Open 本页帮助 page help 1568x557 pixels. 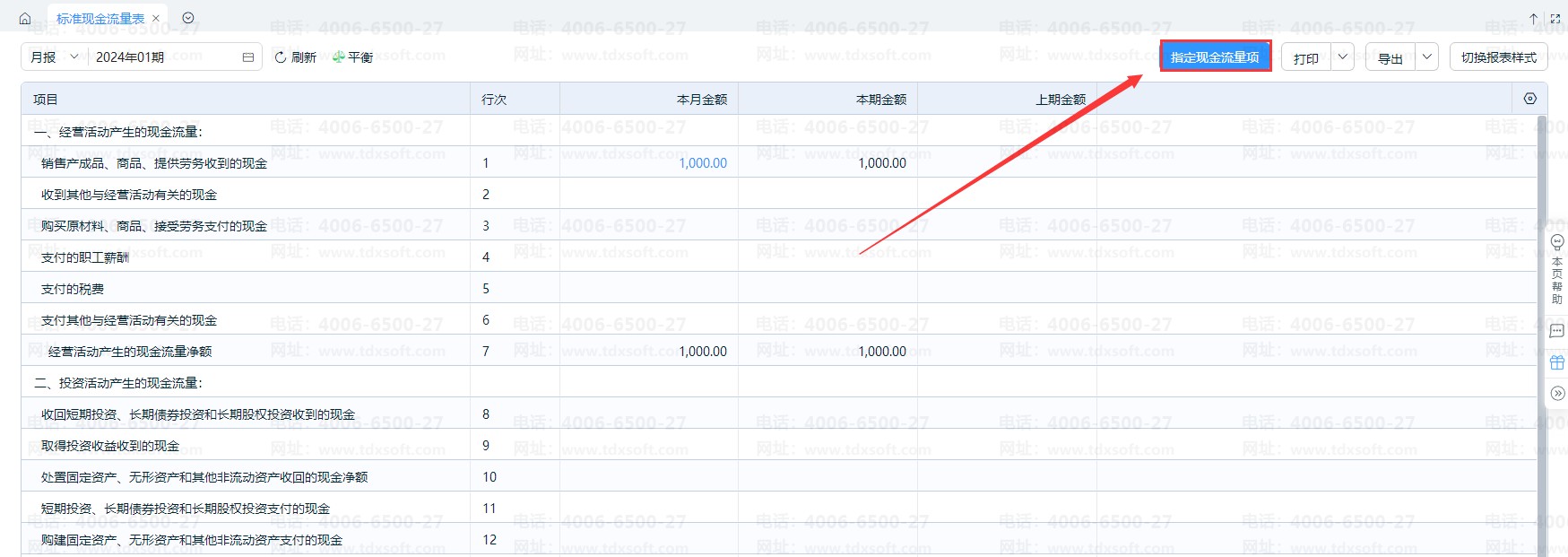tap(1557, 269)
